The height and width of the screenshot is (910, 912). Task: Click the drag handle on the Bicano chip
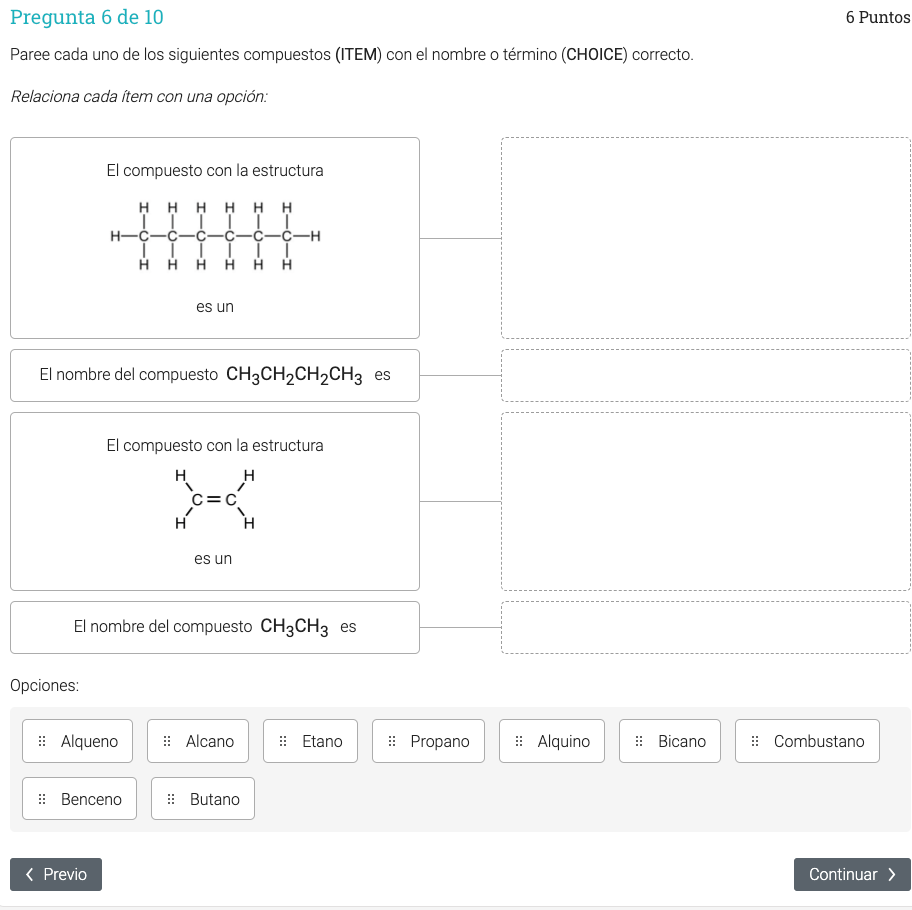tap(638, 741)
